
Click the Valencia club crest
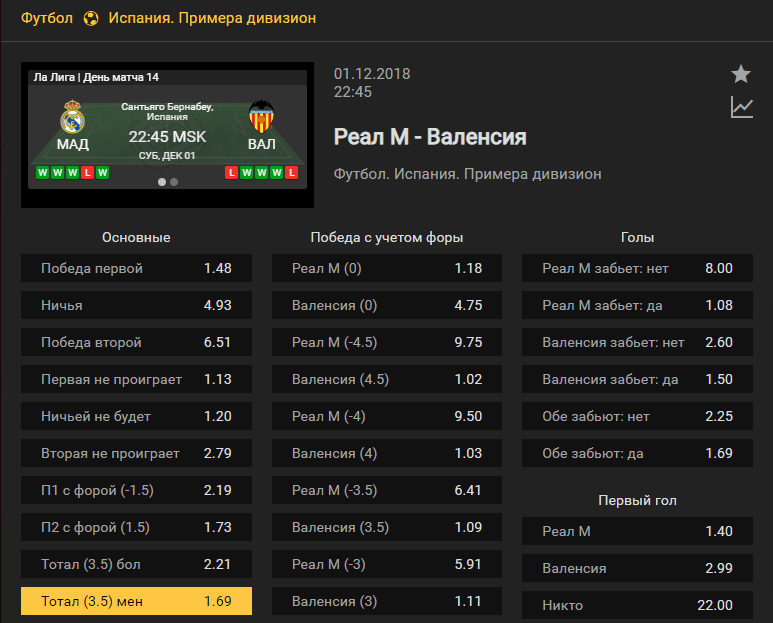261,117
